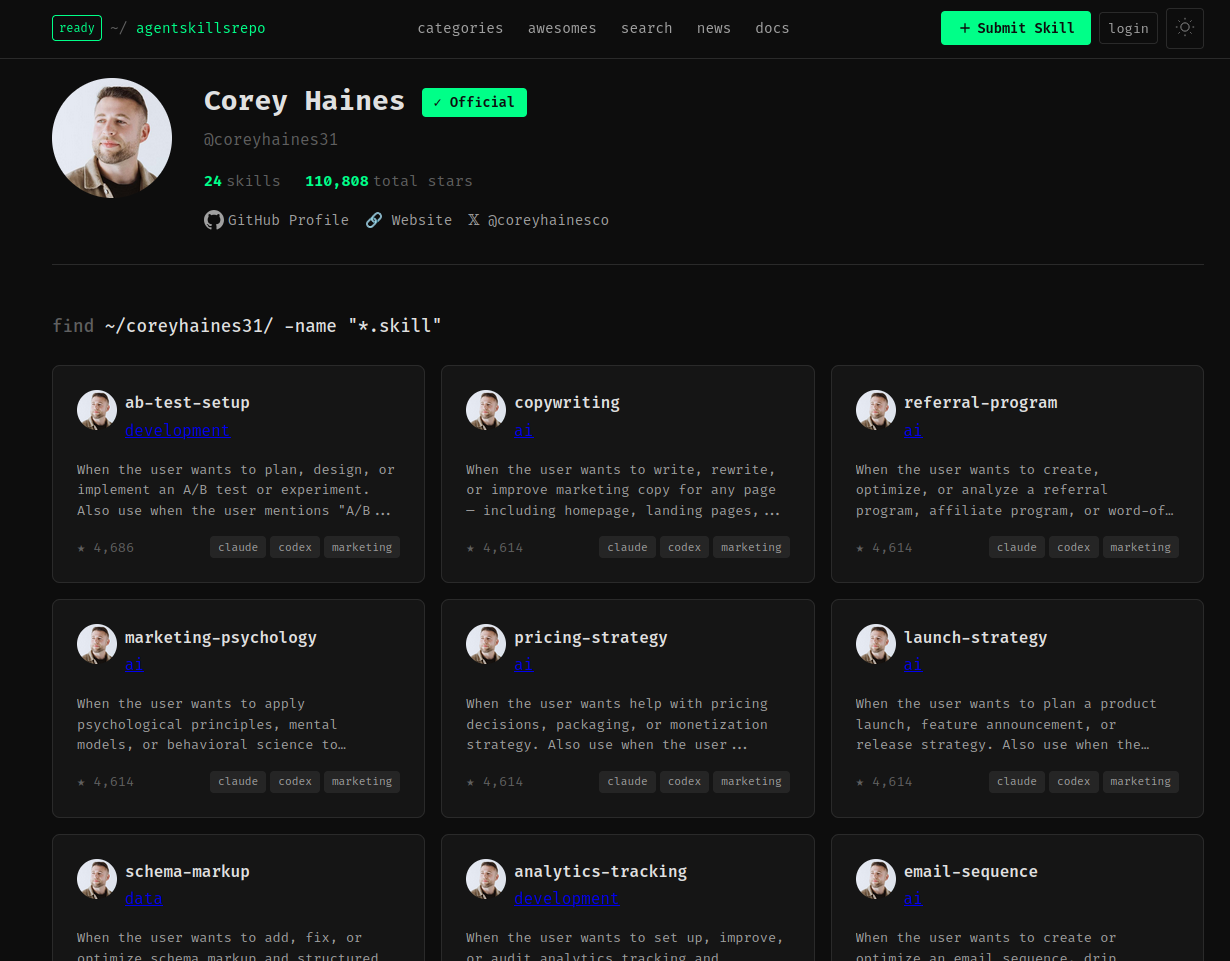Go to the awesomes page
This screenshot has height=961, width=1230.
click(562, 28)
